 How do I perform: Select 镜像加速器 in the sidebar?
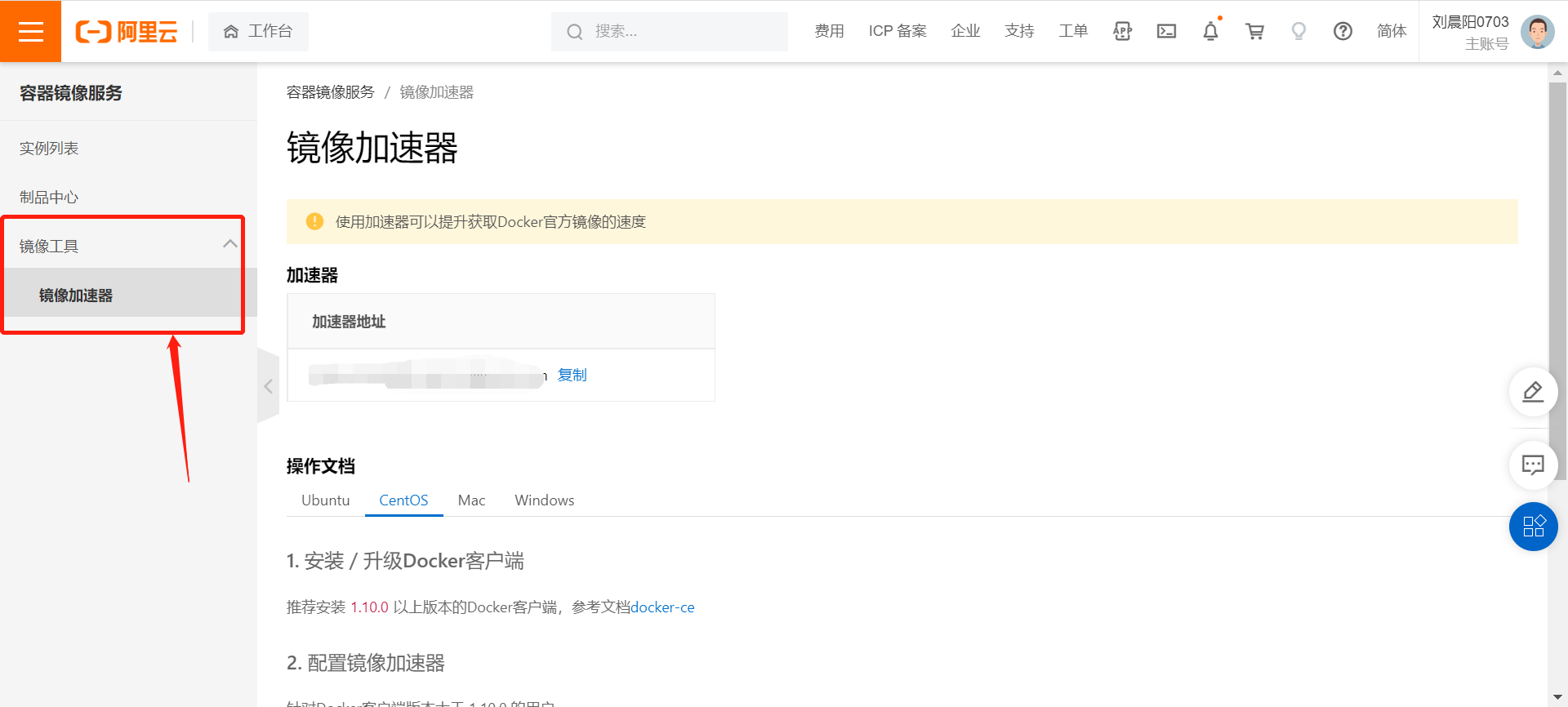click(128, 295)
